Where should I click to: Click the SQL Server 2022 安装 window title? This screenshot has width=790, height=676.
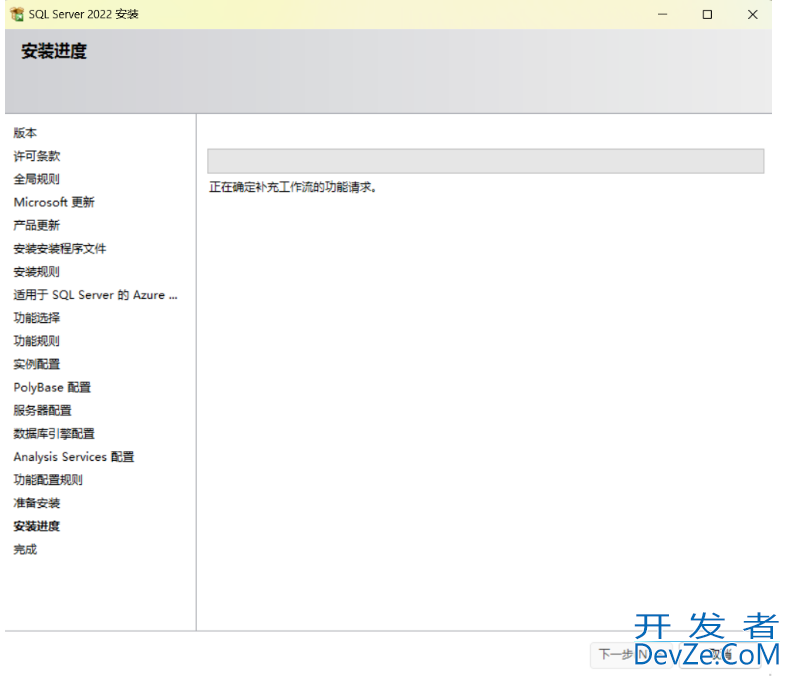click(84, 15)
